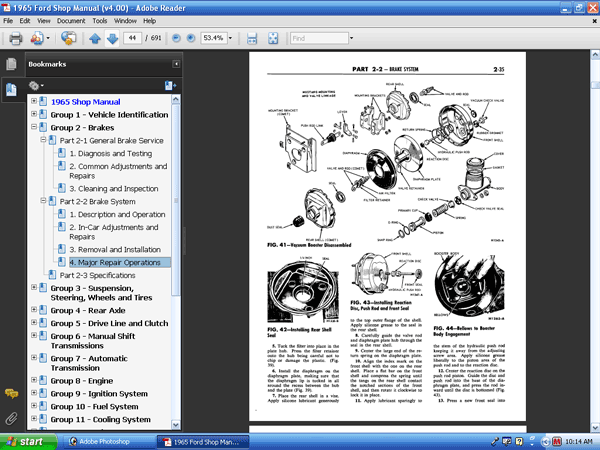Click the page number field showing 44
Image resolution: width=600 pixels, height=450 pixels.
(x=132, y=38)
